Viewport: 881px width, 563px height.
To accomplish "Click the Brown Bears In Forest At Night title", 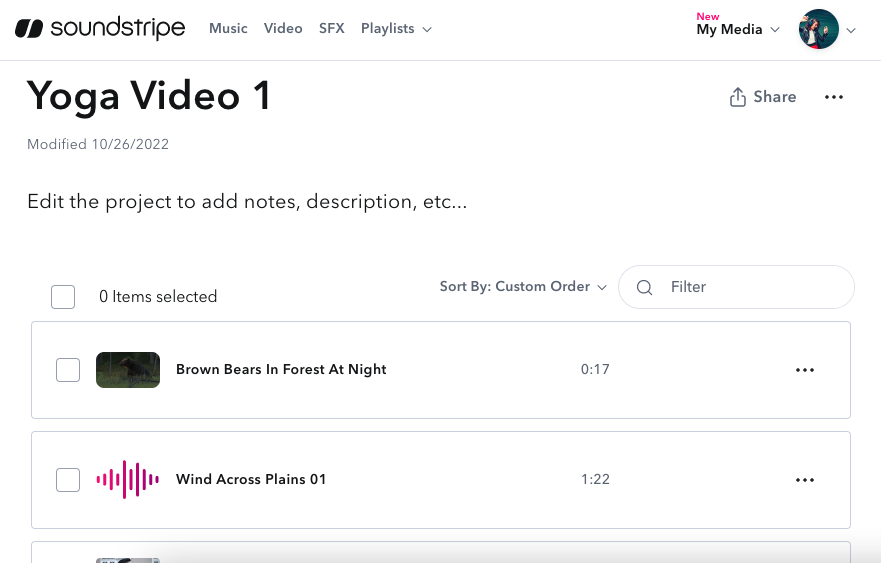I will point(281,370).
